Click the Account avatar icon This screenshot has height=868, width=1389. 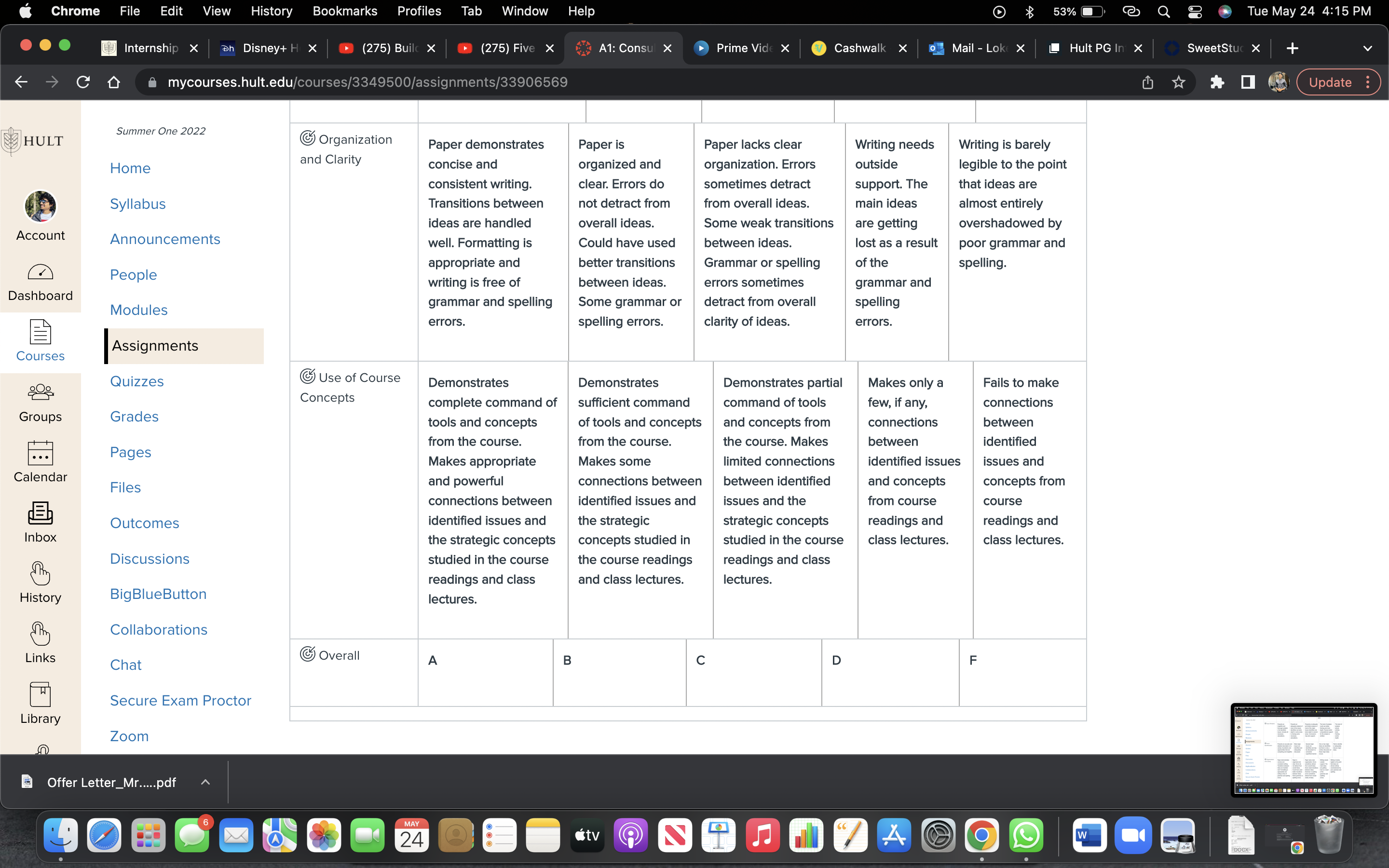(40, 207)
